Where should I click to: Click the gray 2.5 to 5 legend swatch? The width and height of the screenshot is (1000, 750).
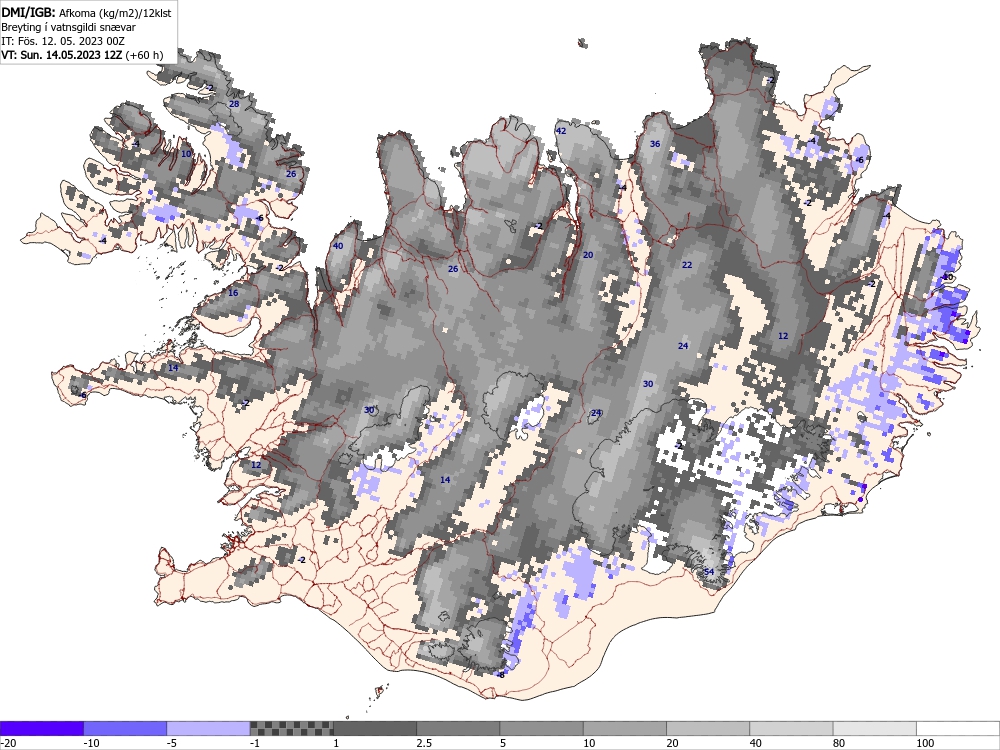[x=458, y=728]
